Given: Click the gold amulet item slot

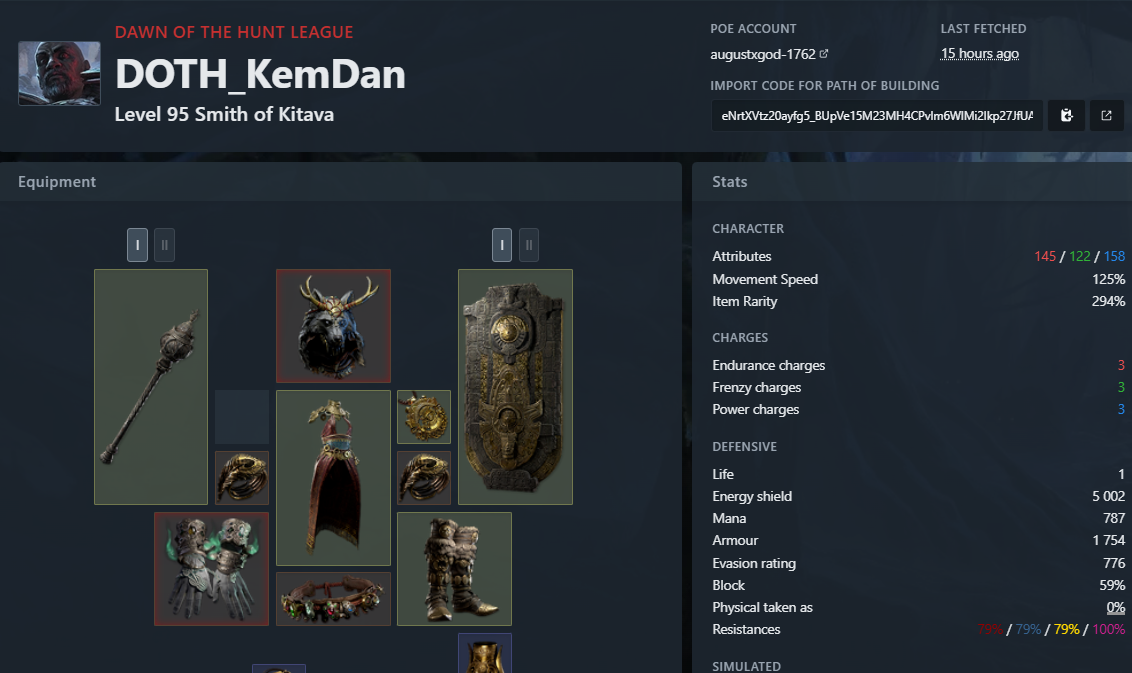Looking at the screenshot, I should pyautogui.click(x=424, y=417).
